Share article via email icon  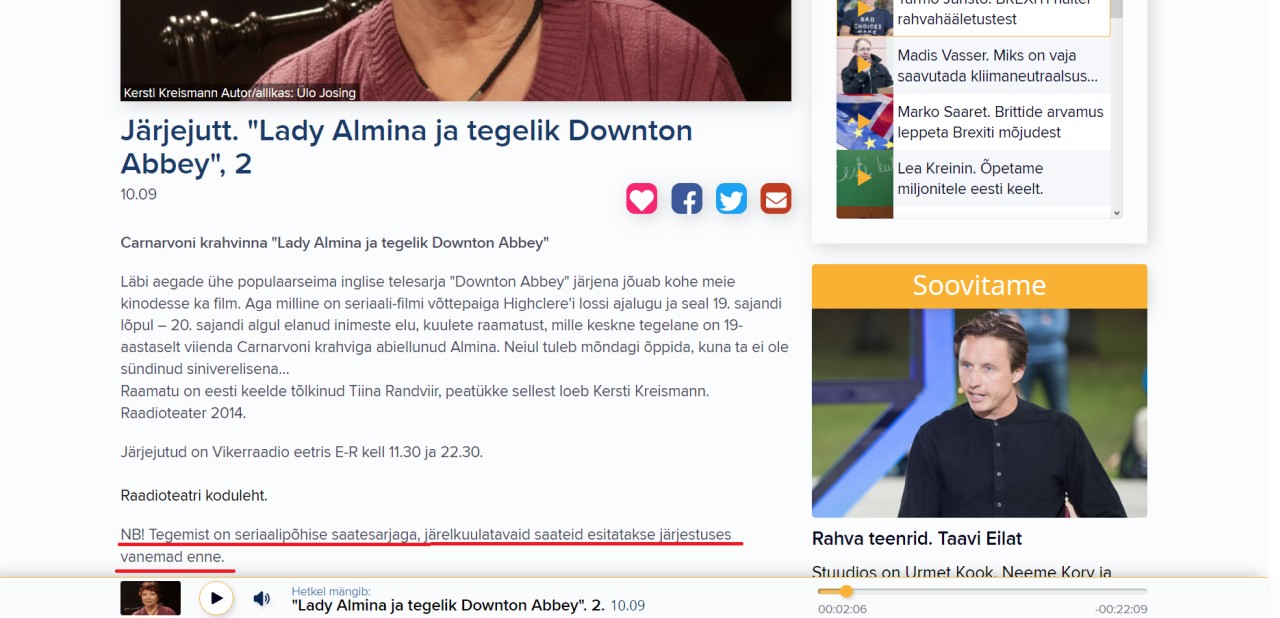776,198
